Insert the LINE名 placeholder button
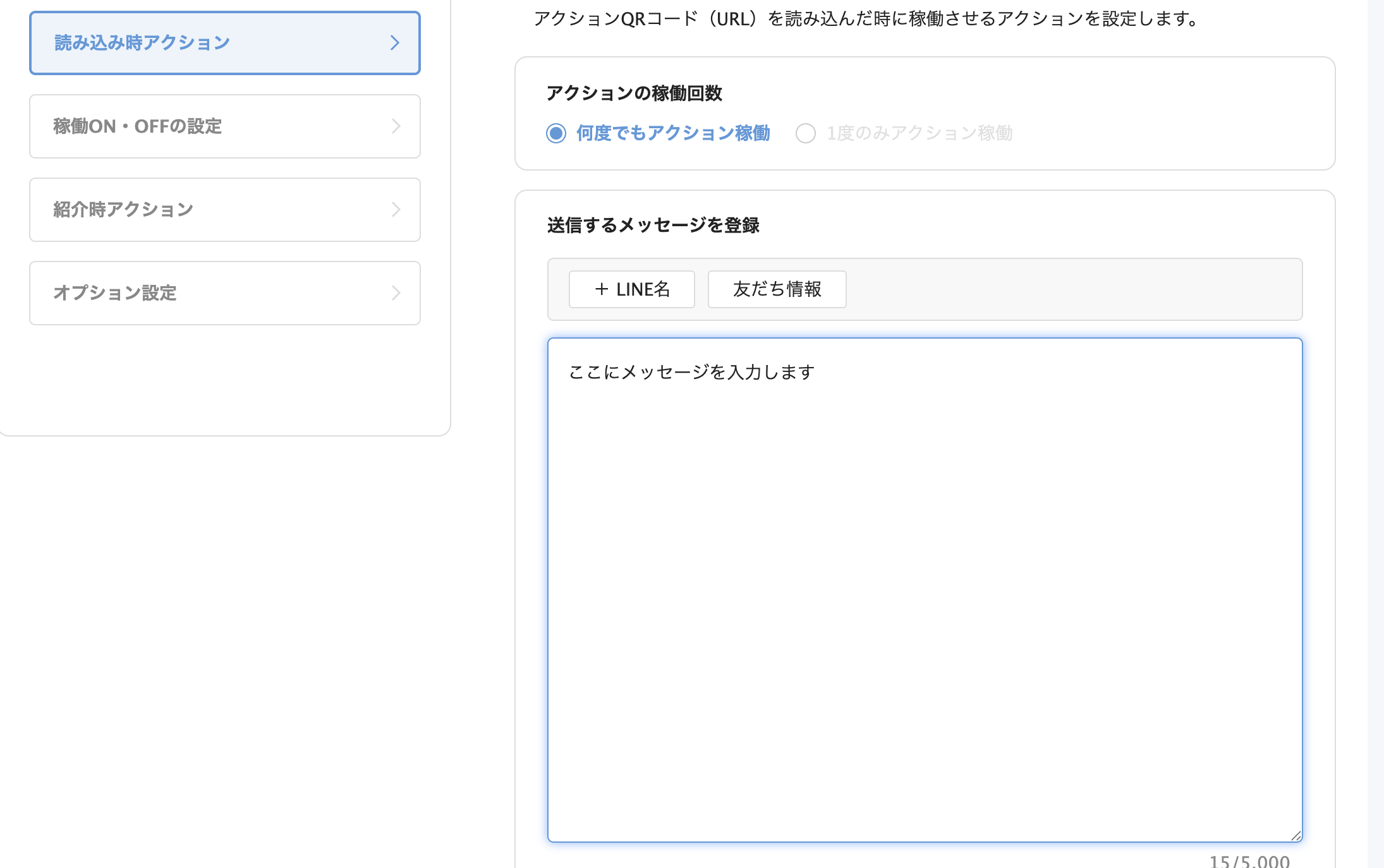The height and width of the screenshot is (868, 1384). click(632, 289)
